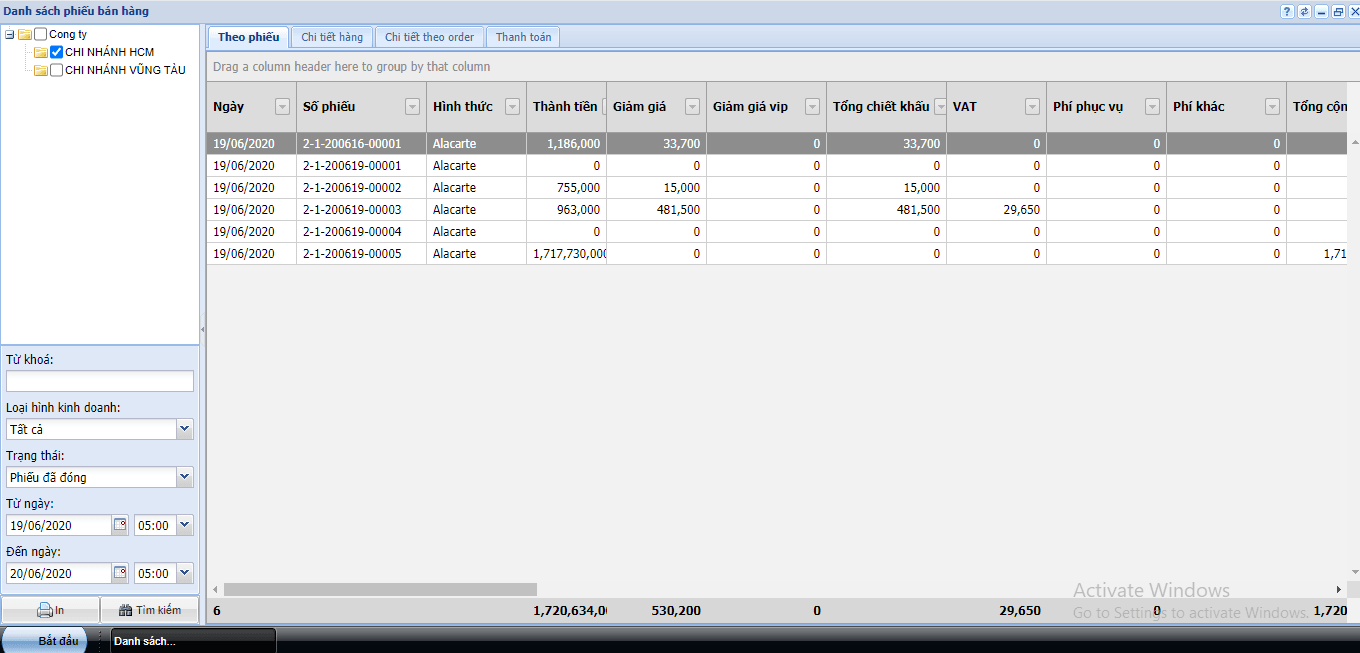Sort by the Thành tiền column header
This screenshot has height=653, width=1360.
pyautogui.click(x=565, y=107)
